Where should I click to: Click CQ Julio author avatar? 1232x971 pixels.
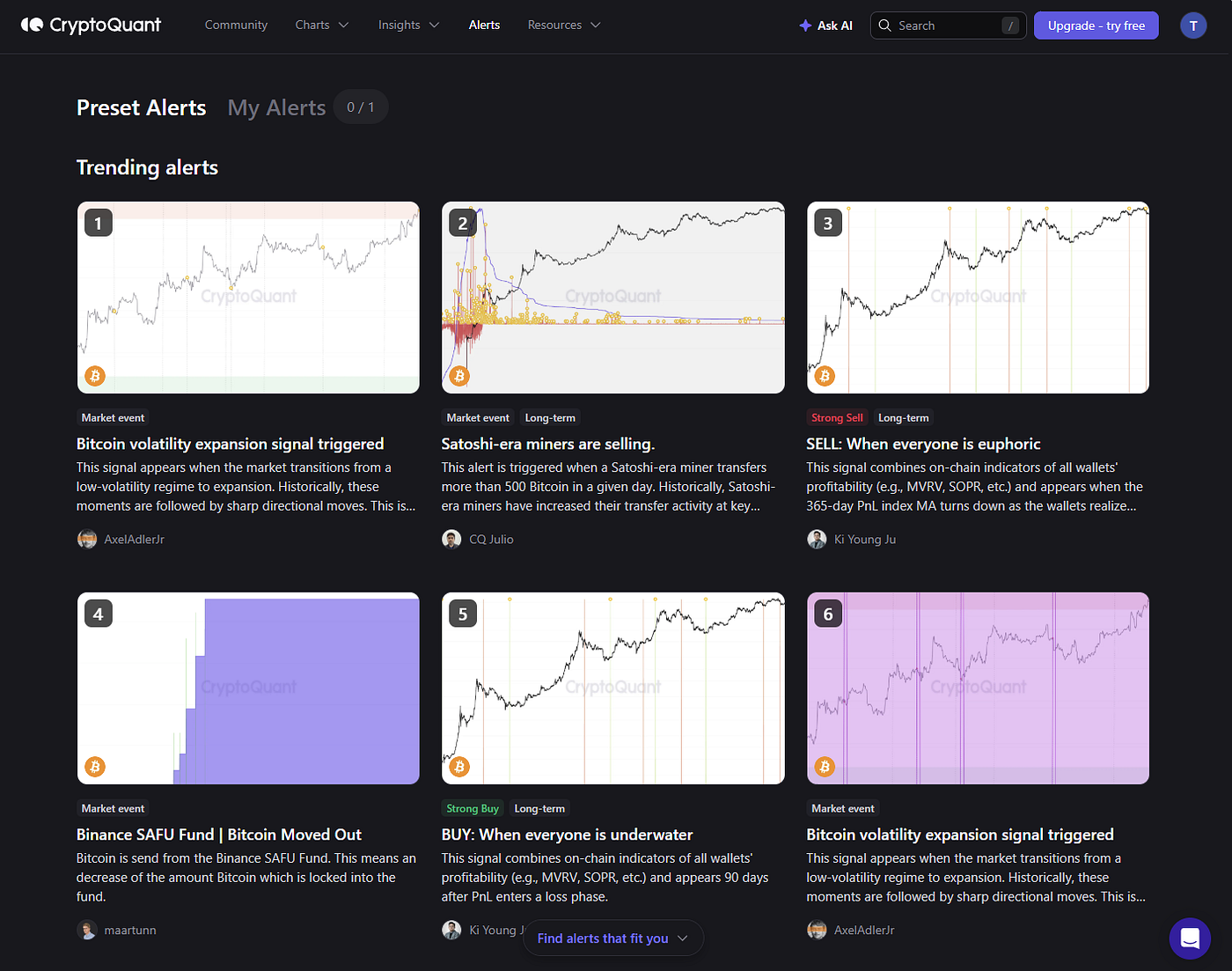(x=451, y=539)
